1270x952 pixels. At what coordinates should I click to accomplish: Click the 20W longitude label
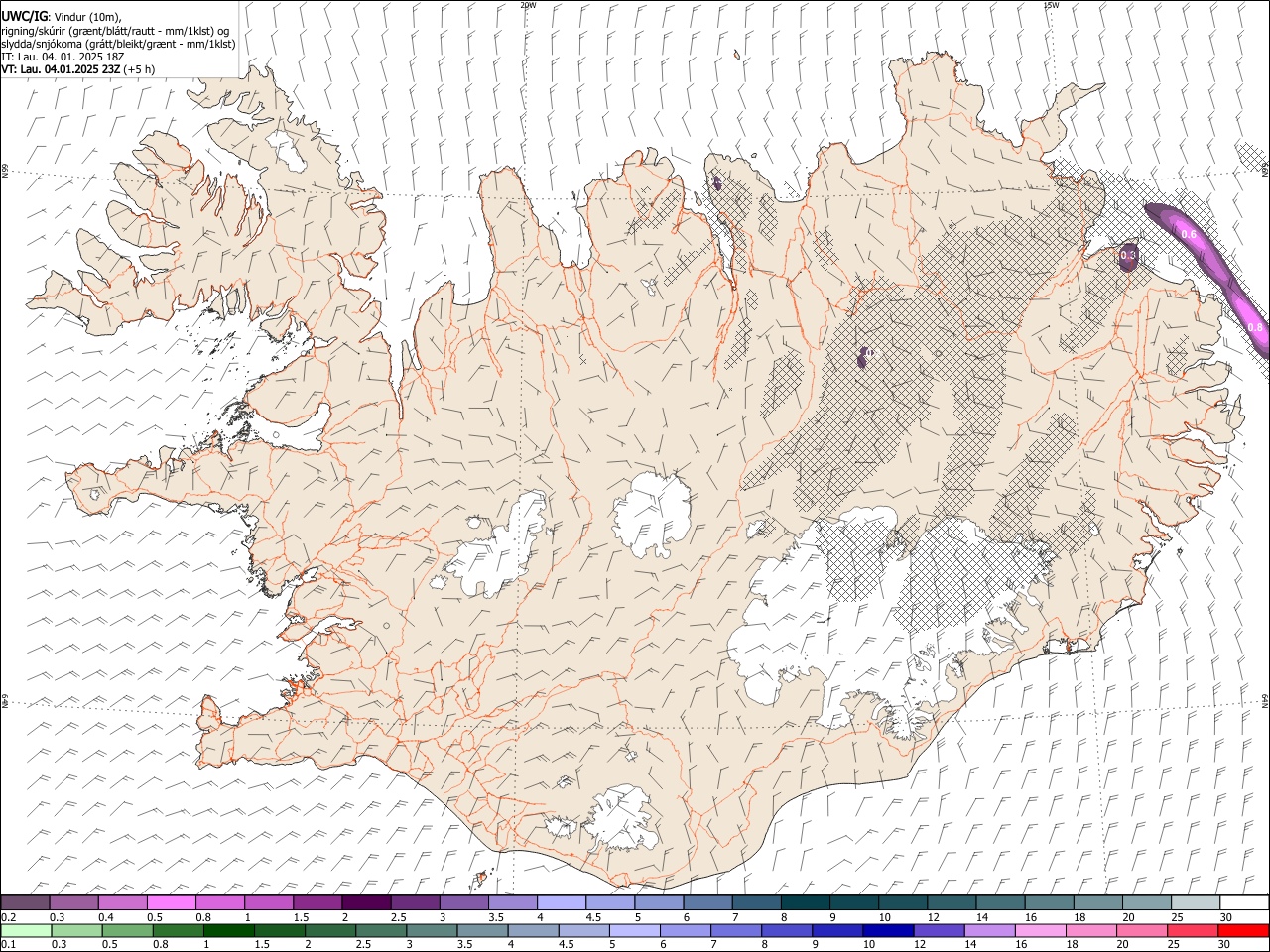coord(528,5)
